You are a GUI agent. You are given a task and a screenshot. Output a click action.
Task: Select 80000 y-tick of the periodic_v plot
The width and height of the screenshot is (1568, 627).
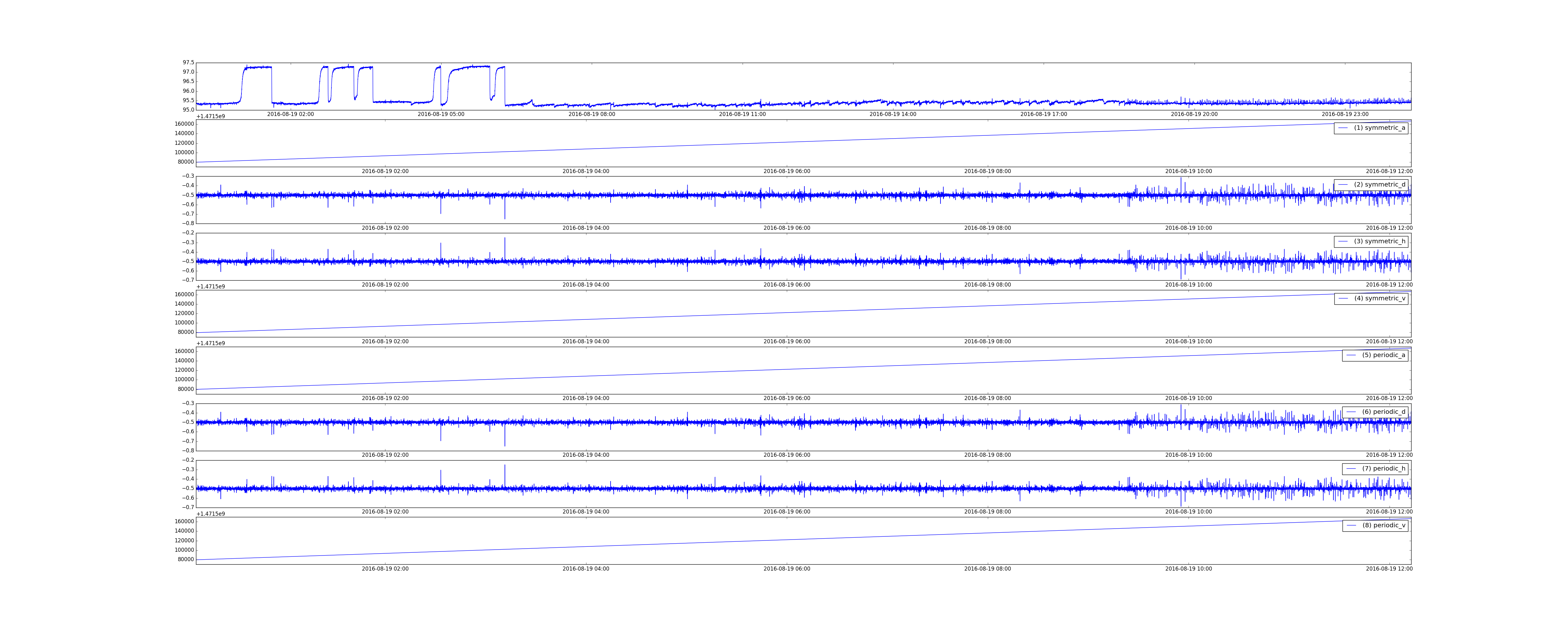click(186, 559)
